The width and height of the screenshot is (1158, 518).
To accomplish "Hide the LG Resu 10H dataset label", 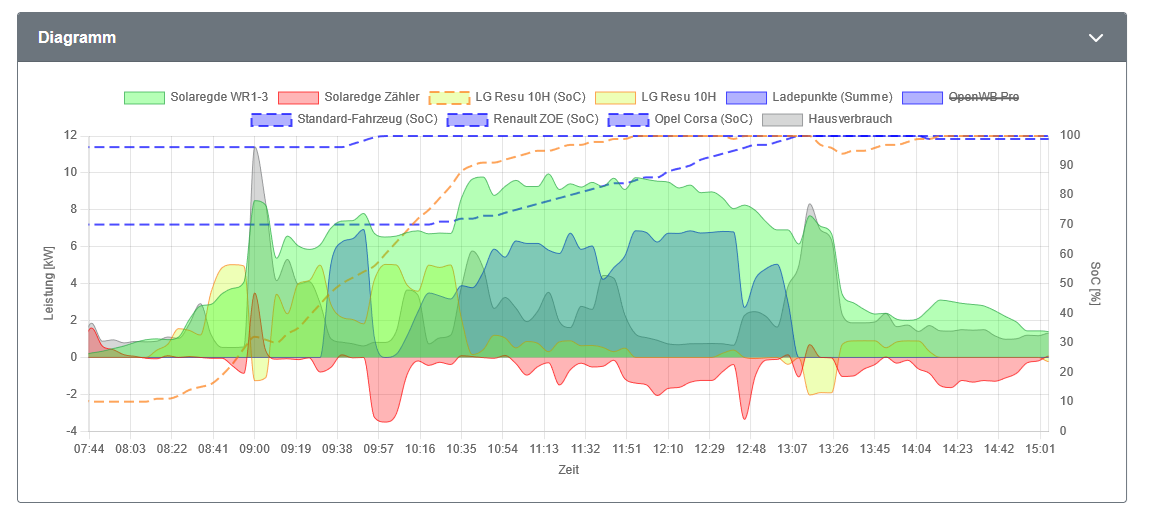I will [678, 97].
